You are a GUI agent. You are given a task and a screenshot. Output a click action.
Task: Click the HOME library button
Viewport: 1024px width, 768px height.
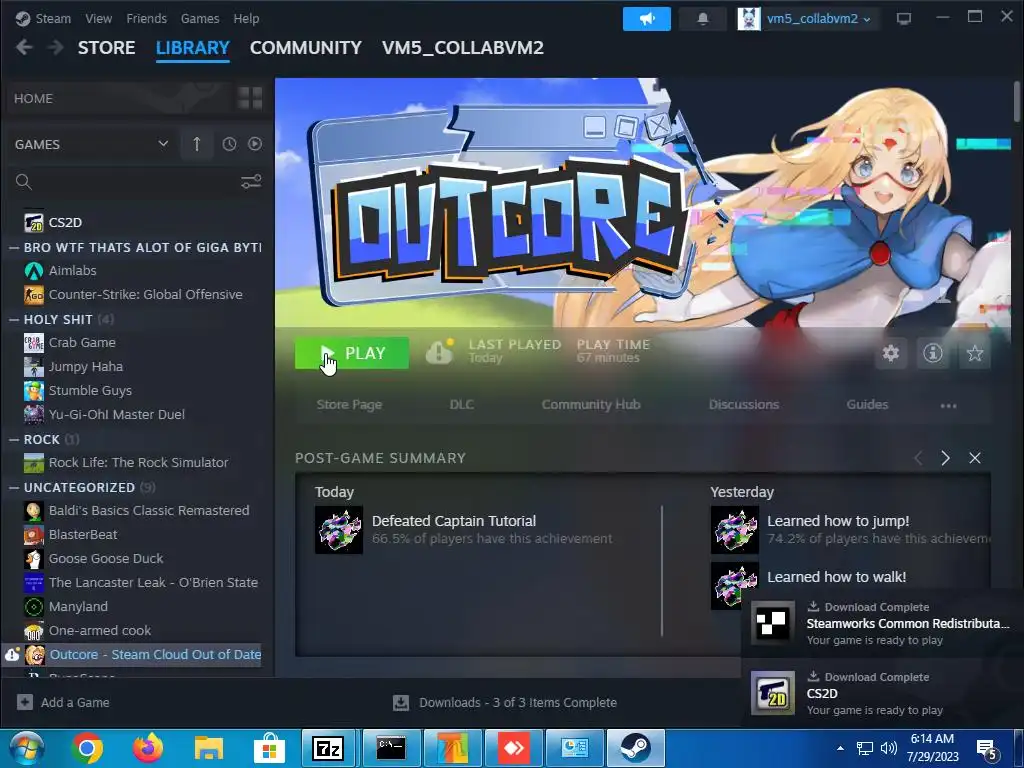[119, 98]
